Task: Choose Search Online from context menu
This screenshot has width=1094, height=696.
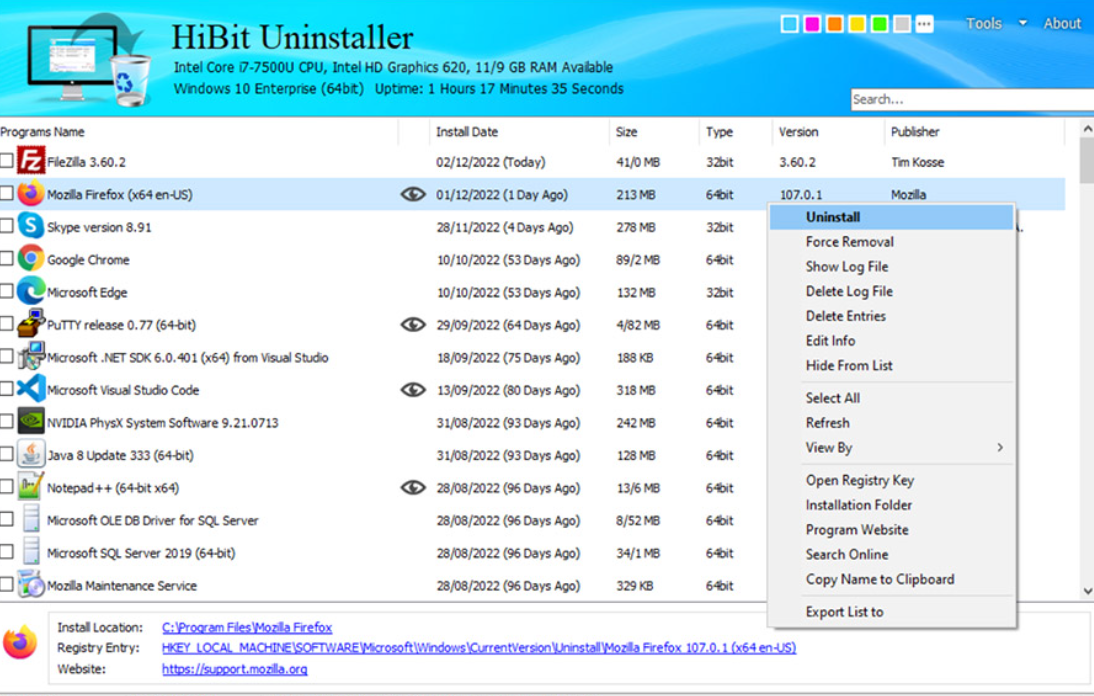Action: pyautogui.click(x=892, y=554)
